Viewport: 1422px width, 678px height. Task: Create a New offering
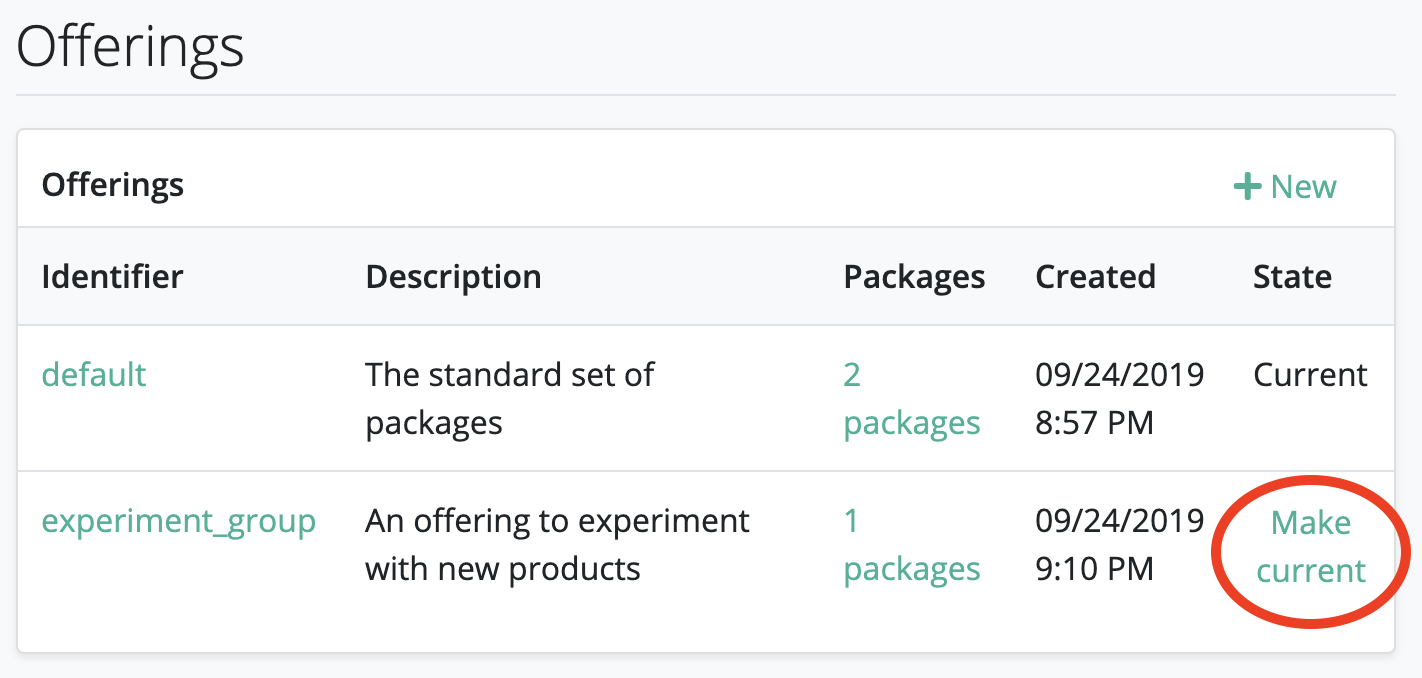click(1286, 187)
